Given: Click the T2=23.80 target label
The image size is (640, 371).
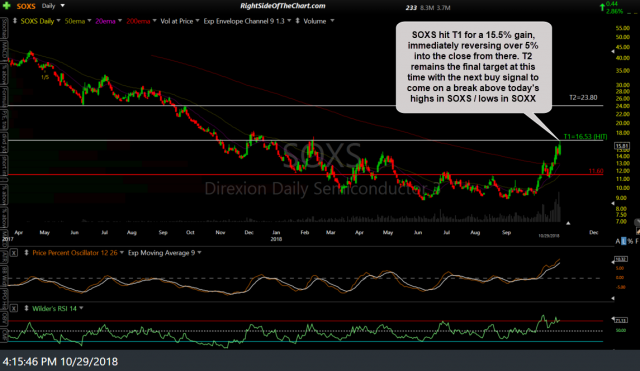Looking at the screenshot, I should click(x=583, y=98).
